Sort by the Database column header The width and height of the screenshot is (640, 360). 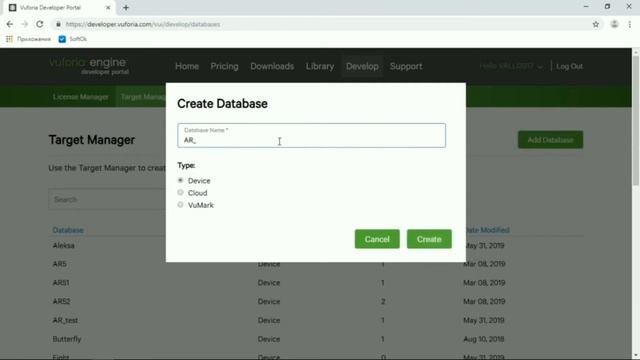(68, 230)
